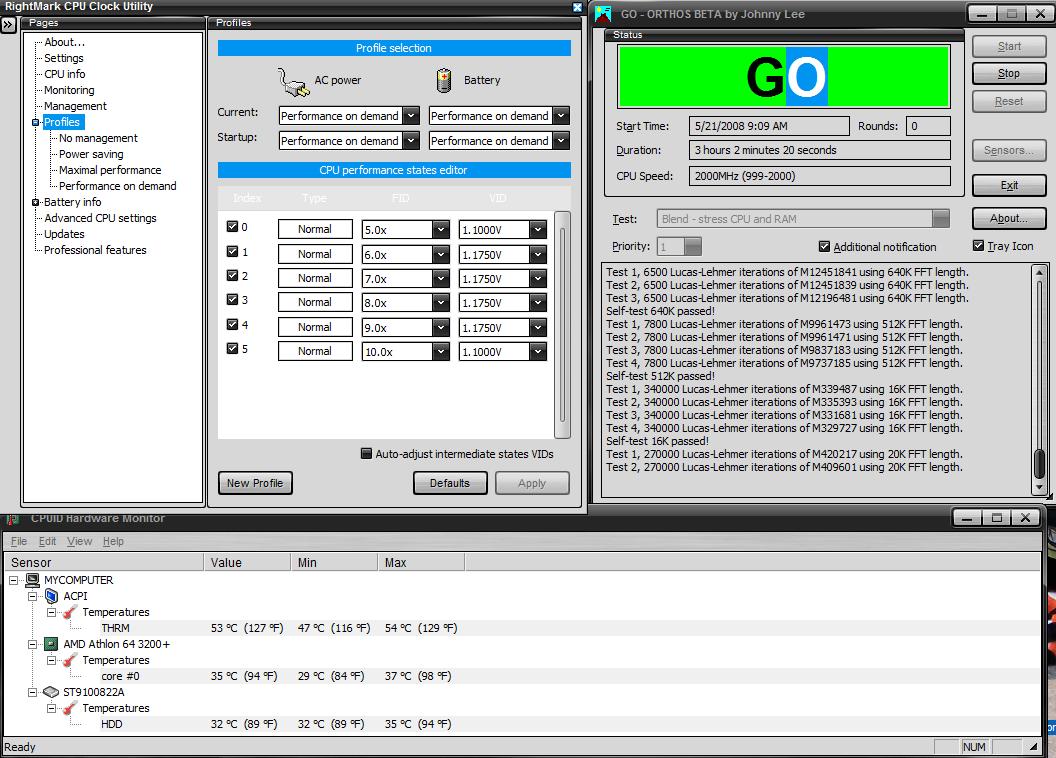Image resolution: width=1056 pixels, height=758 pixels.
Task: Click the thermometer icon under AMD Athlon Temperatures
Action: [x=70, y=660]
